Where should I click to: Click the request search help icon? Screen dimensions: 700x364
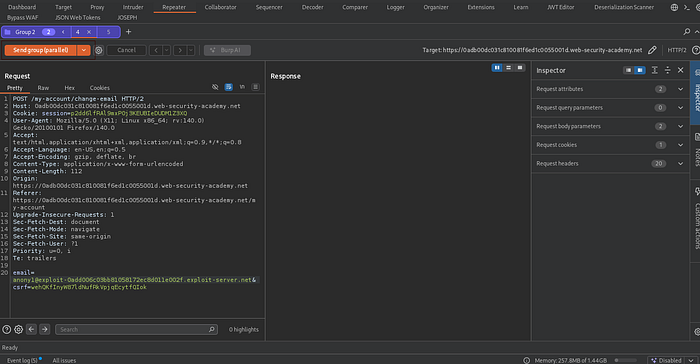[x=7, y=329]
